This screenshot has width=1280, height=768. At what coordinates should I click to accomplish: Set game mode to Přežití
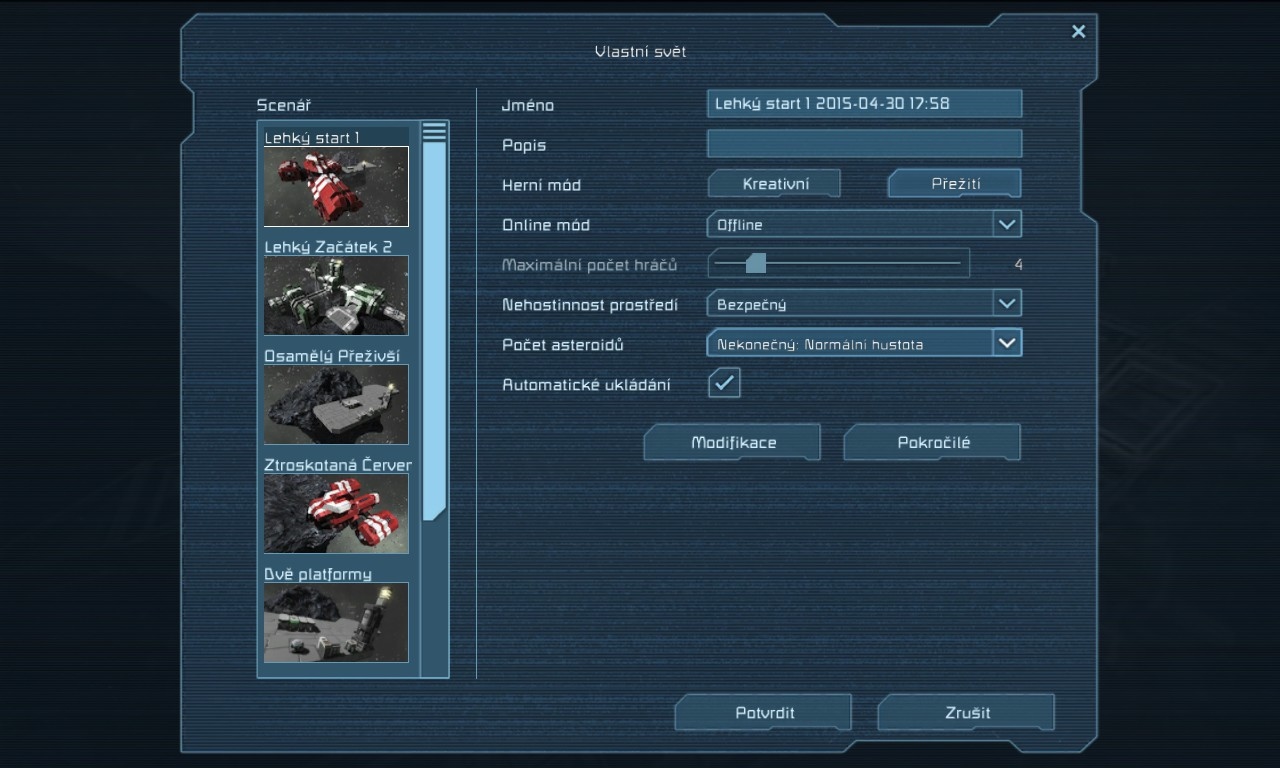955,184
